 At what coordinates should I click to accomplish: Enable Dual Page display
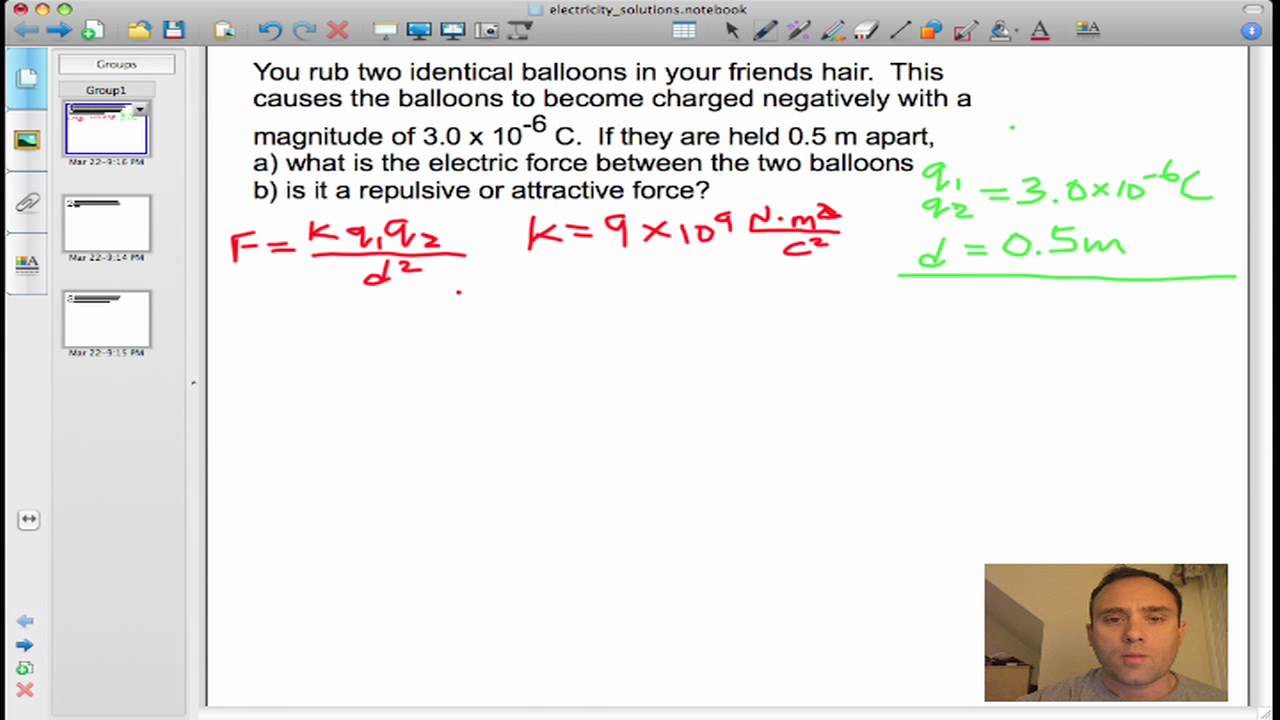(453, 30)
